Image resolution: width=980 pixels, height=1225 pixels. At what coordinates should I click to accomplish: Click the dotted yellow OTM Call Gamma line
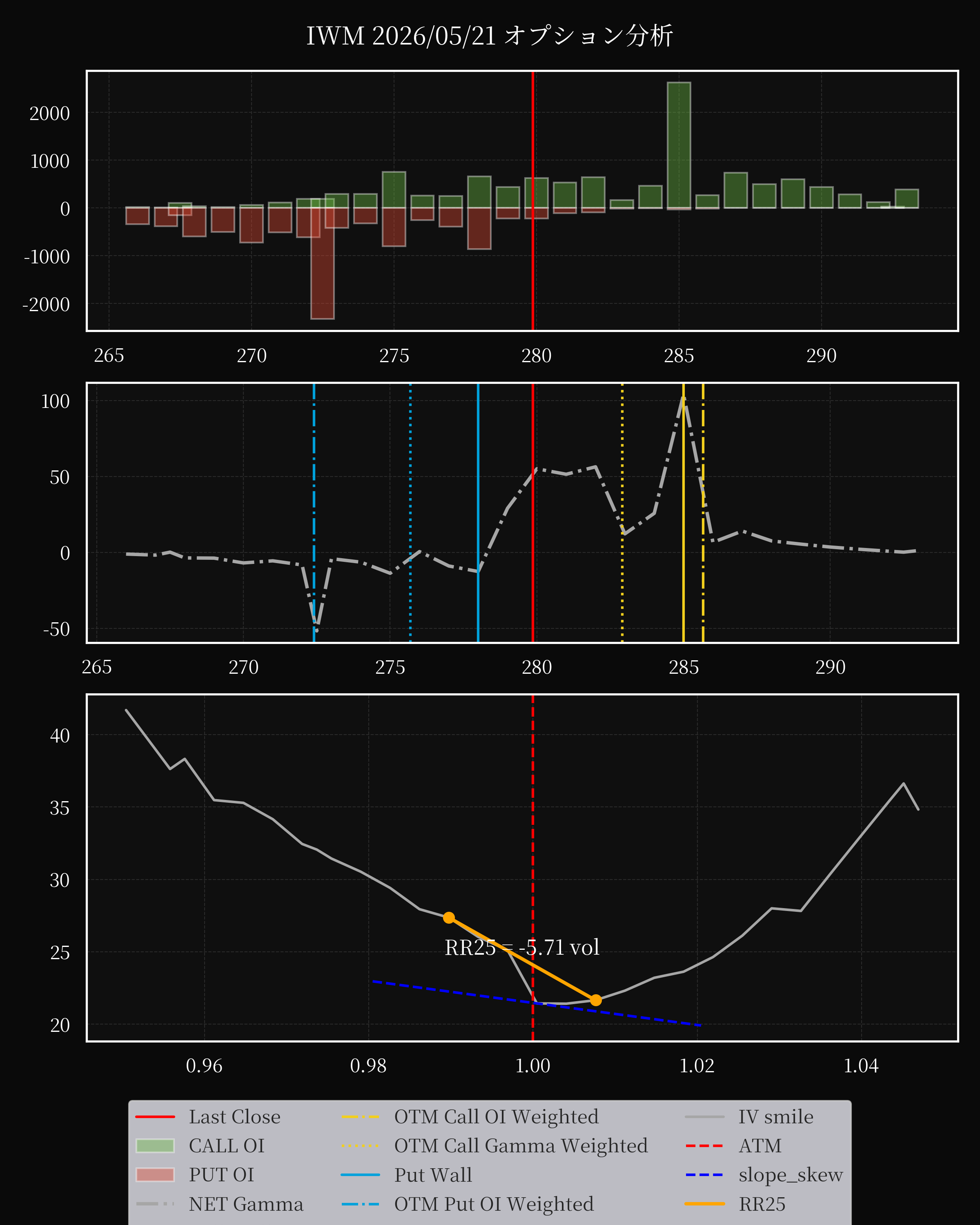pyautogui.click(x=622, y=513)
